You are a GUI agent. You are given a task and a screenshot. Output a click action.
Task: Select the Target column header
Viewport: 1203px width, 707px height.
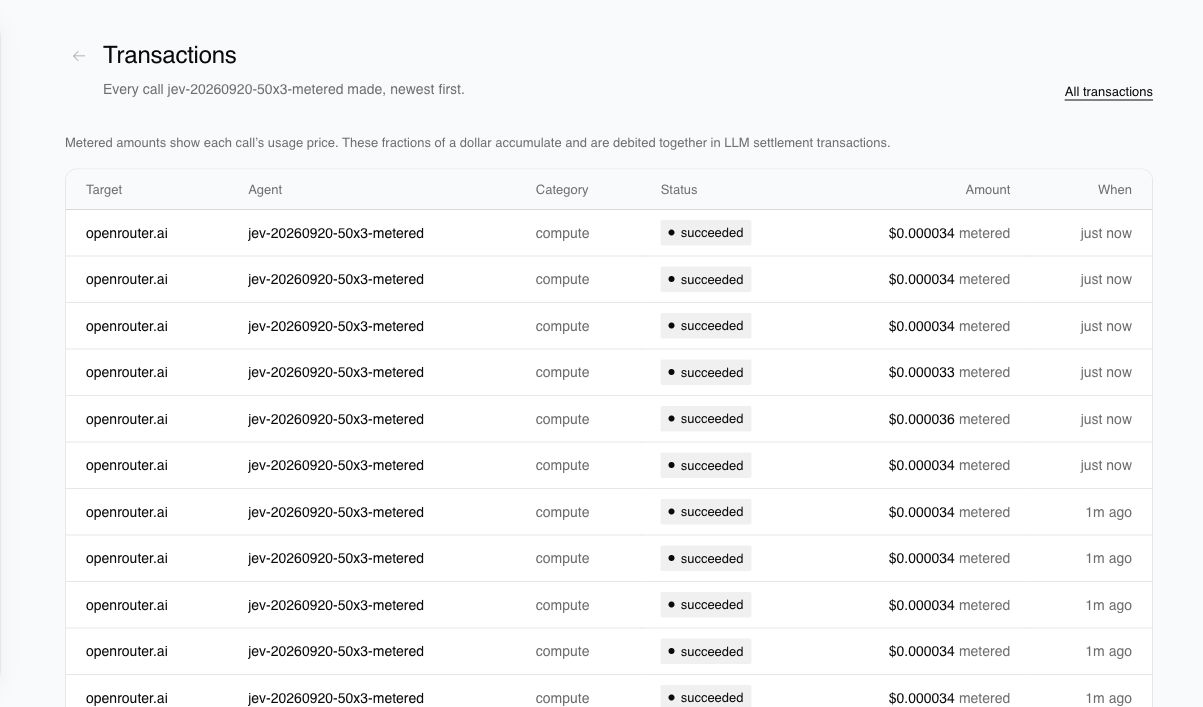click(104, 190)
